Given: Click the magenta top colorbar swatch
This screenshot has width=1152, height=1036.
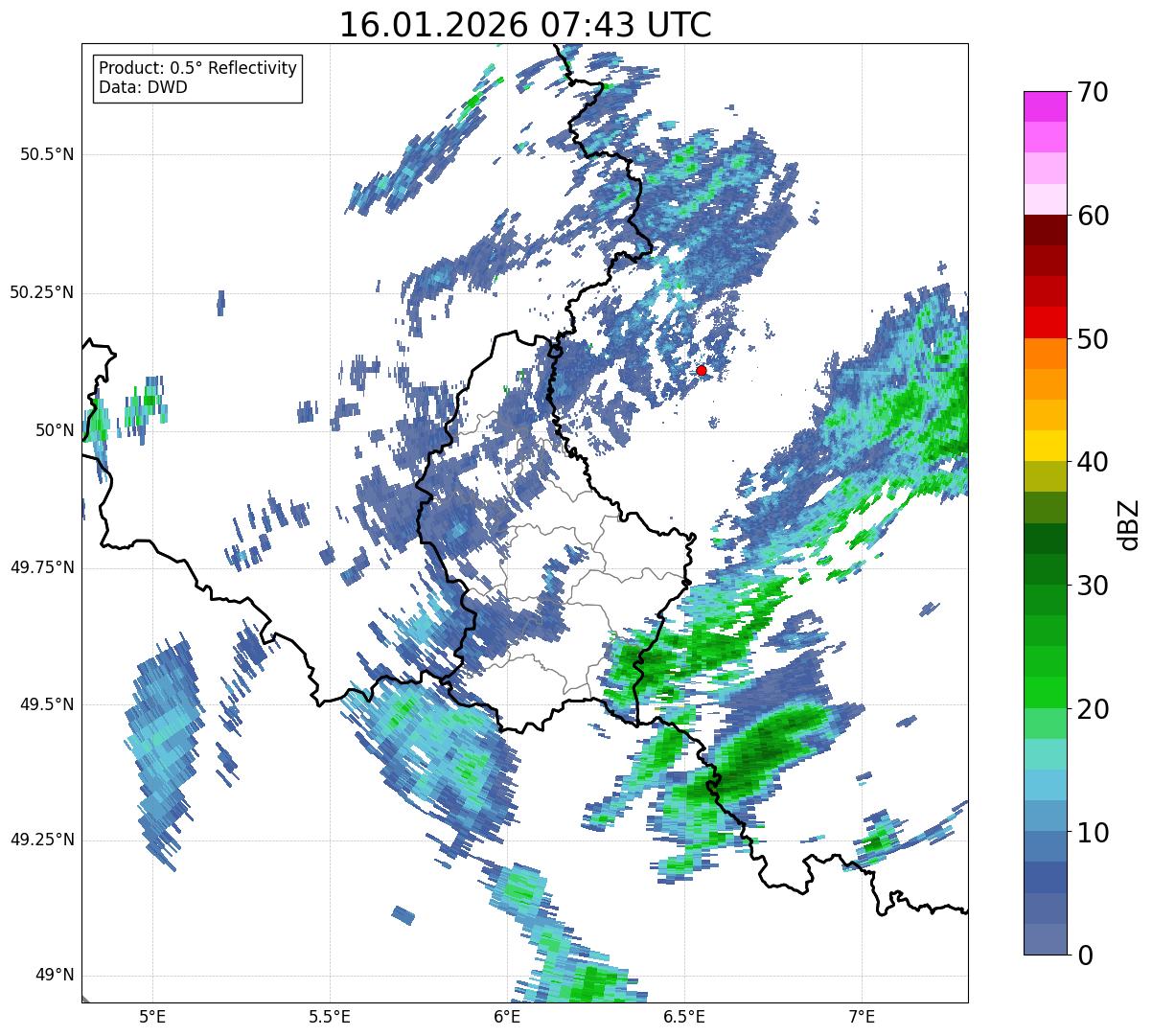Looking at the screenshot, I should click(x=1044, y=106).
